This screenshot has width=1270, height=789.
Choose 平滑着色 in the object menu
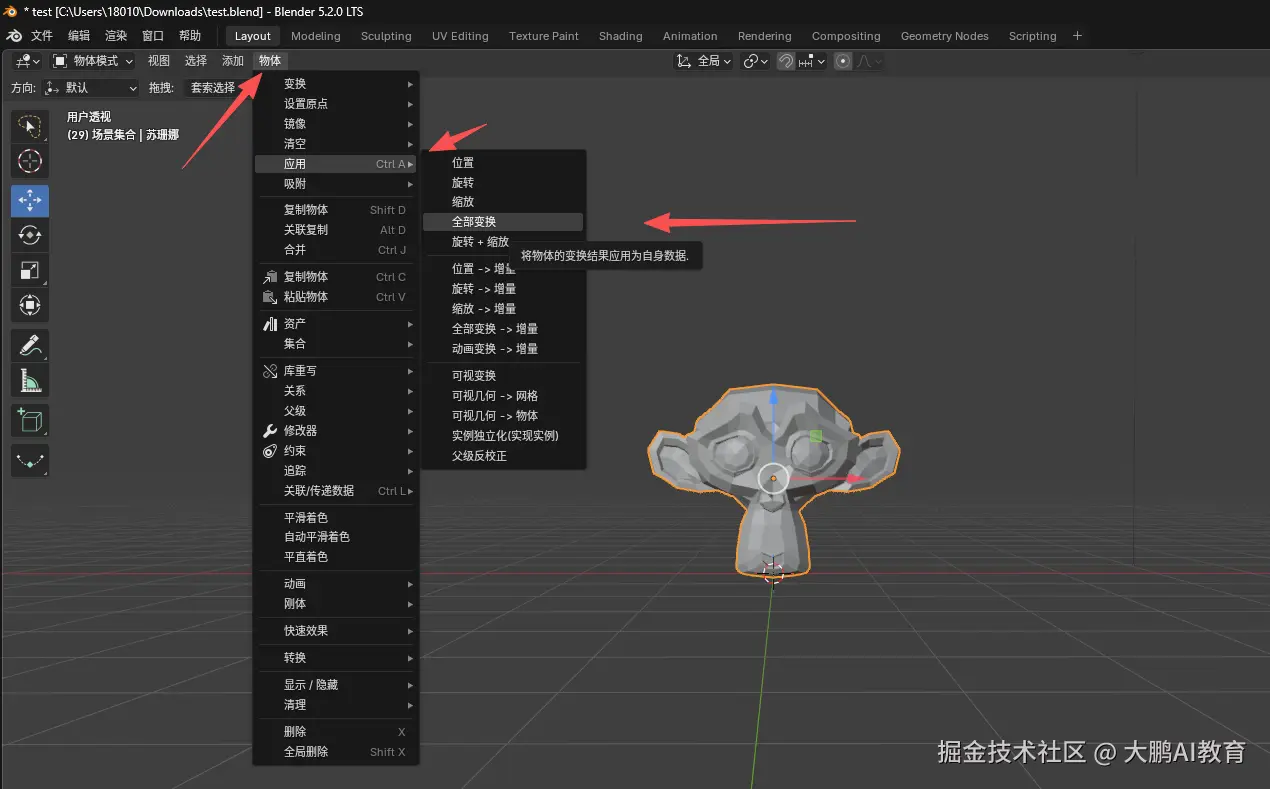pyautogui.click(x=336, y=518)
